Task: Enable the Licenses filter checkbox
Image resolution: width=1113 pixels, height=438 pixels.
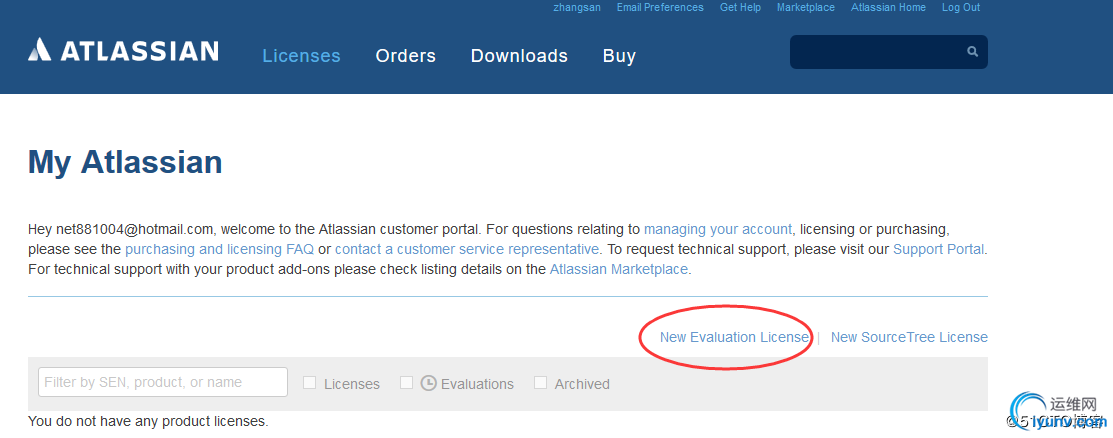Action: 309,383
